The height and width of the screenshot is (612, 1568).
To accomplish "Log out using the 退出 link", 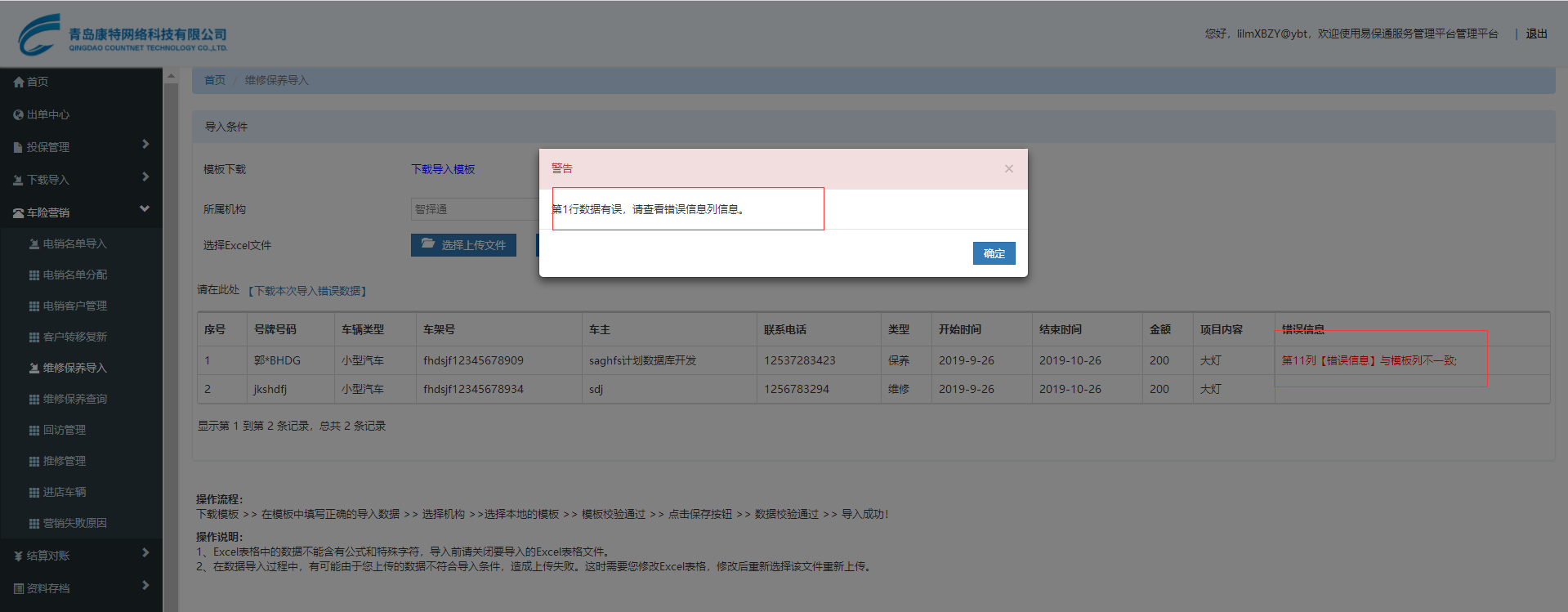I will pos(1536,34).
